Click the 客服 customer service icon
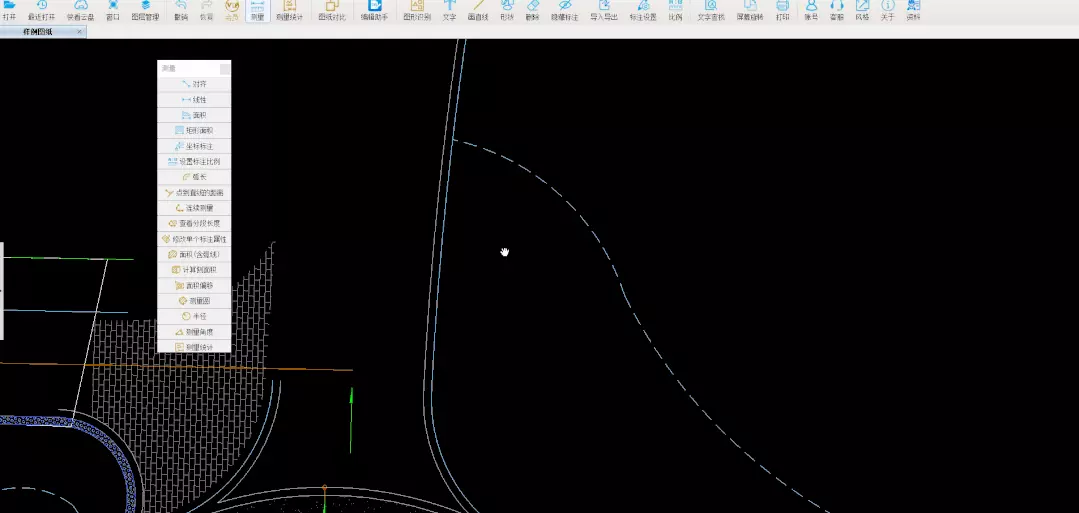The width and height of the screenshot is (1079, 513). click(837, 10)
